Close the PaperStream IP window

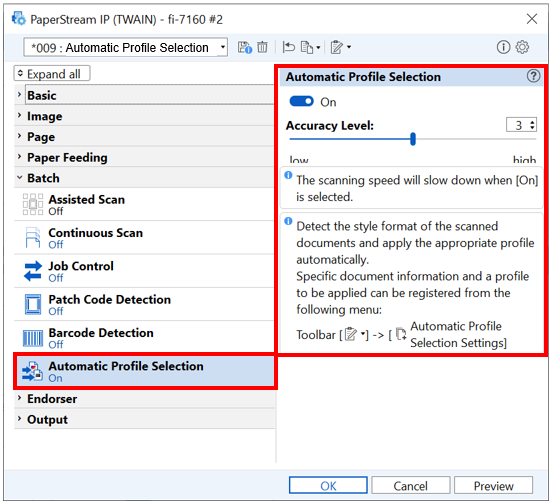[532, 19]
